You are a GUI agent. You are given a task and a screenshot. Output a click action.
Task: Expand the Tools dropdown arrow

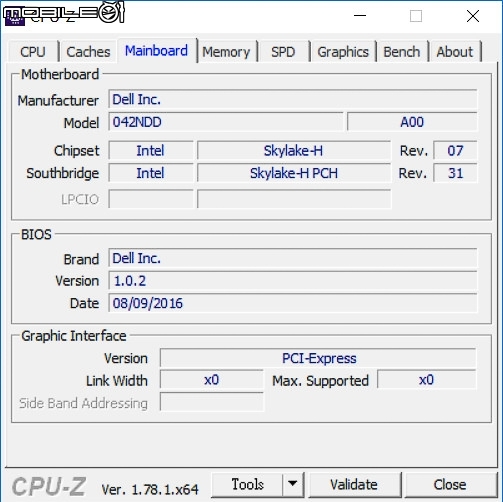point(293,484)
